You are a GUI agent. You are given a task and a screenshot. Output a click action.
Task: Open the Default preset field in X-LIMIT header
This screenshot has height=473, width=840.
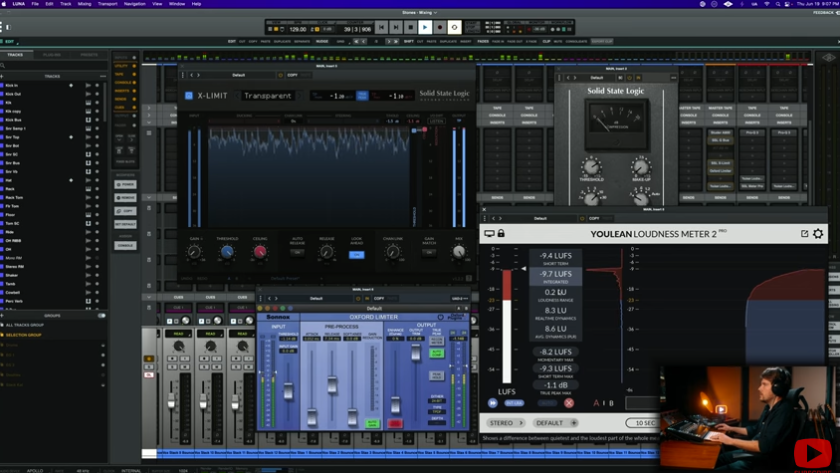tap(239, 75)
